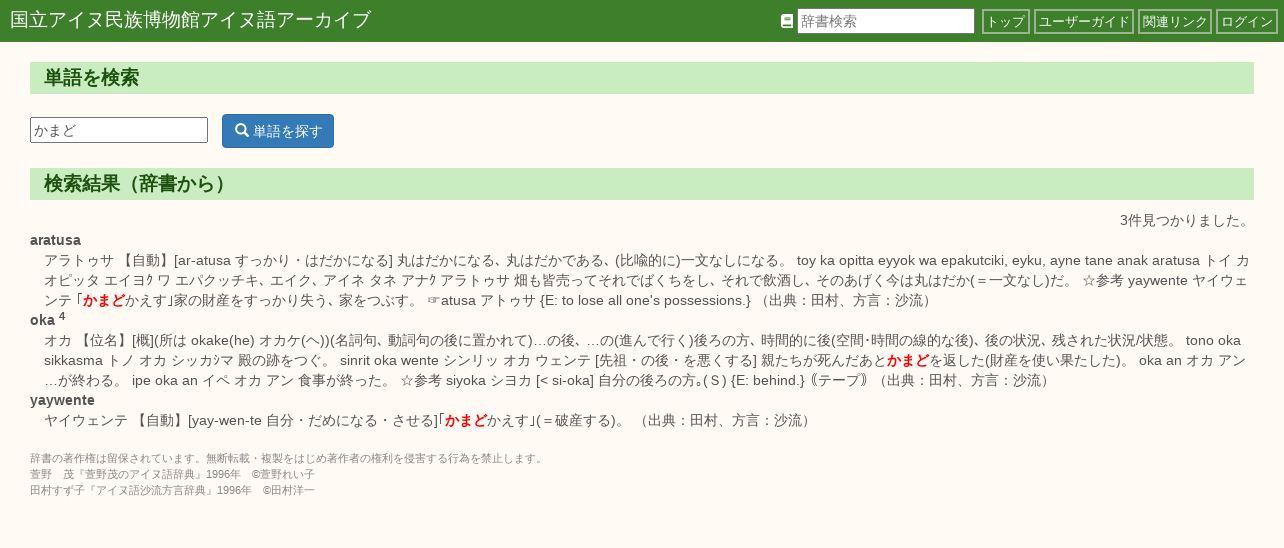This screenshot has height=548, width=1284.
Task: Click highlighted かまど in the yaywente entry
Action: pyautogui.click(x=466, y=420)
